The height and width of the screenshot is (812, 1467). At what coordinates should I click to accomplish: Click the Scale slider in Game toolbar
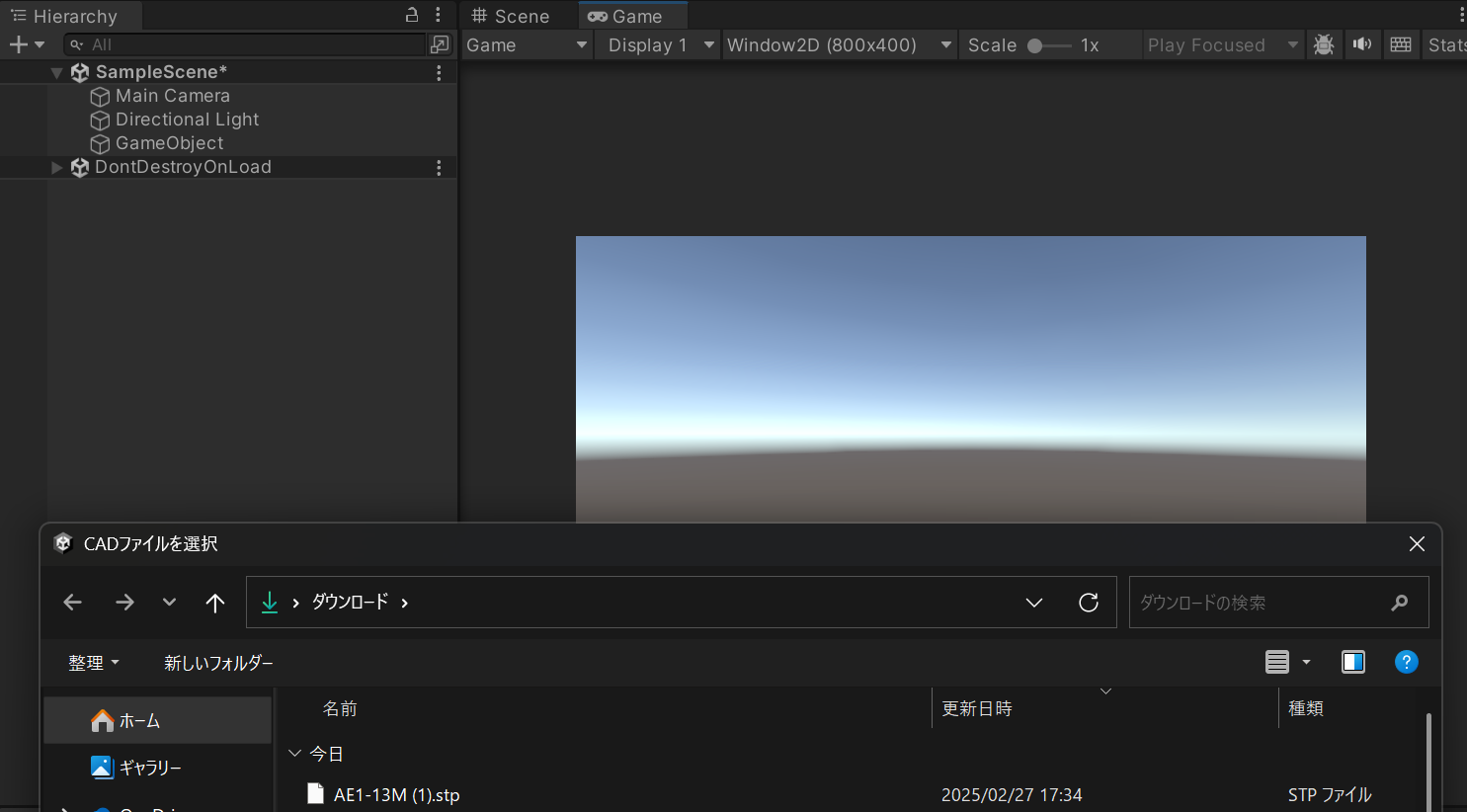click(x=1048, y=45)
